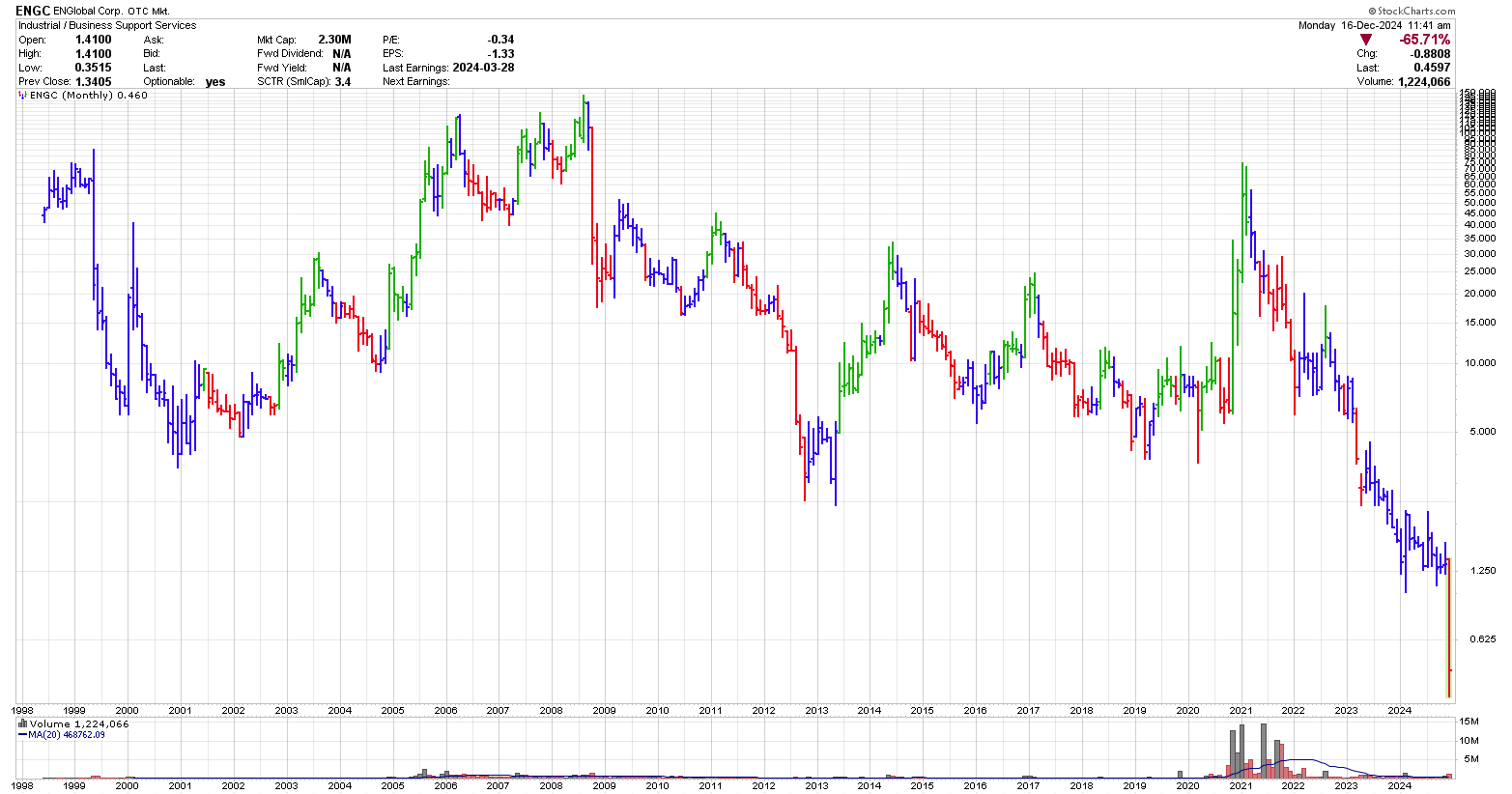
Task: Click 2024 on the price chart time axis
Action: click(x=1399, y=710)
